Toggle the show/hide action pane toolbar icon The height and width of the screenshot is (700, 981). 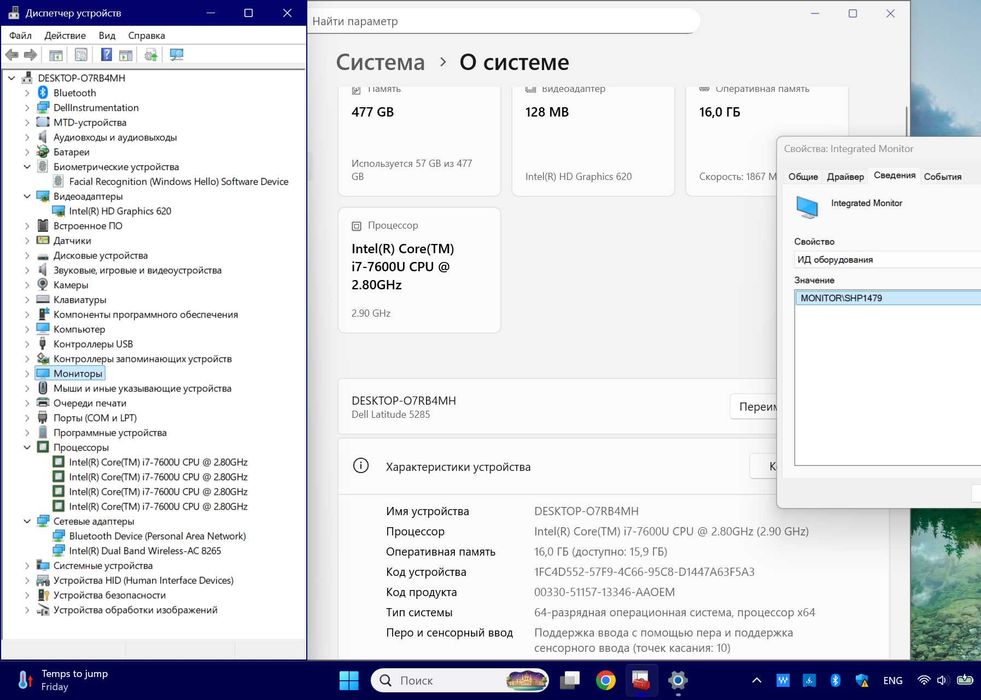tap(126, 55)
